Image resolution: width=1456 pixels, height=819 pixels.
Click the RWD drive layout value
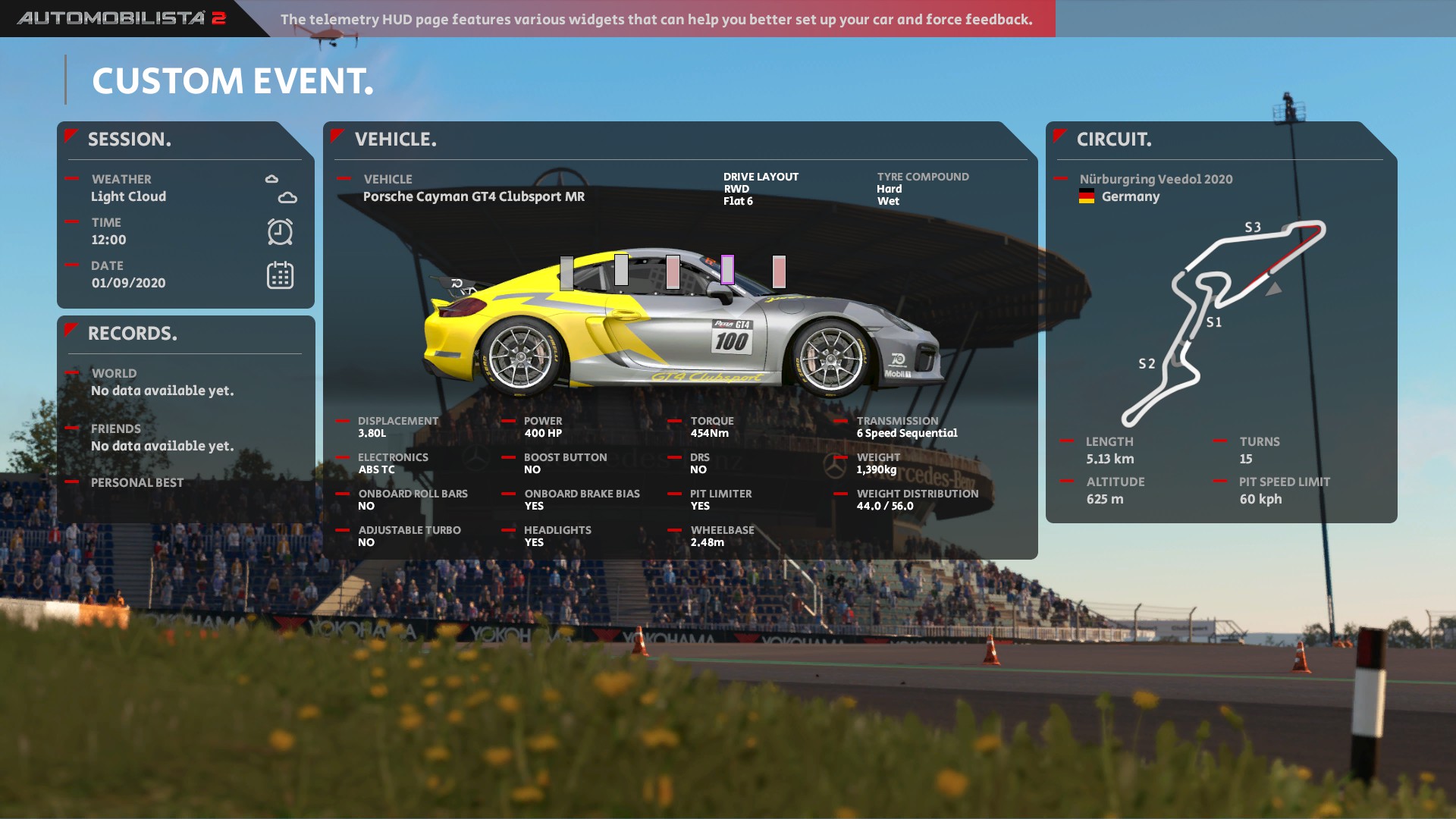pos(736,189)
